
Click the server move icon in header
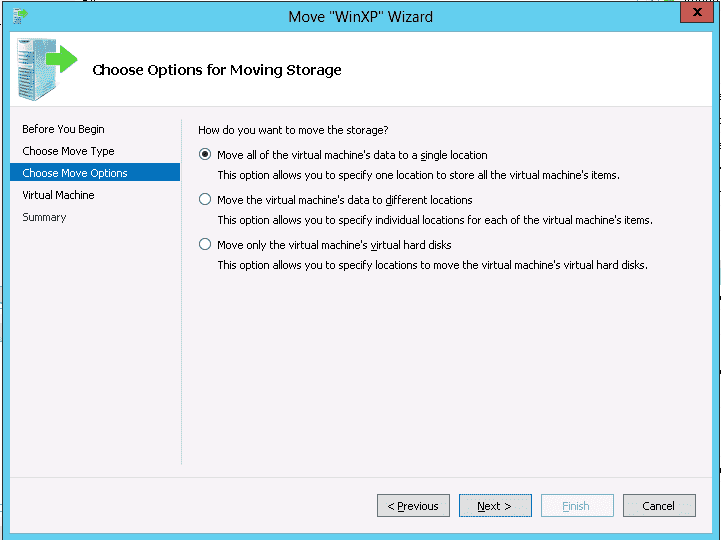point(47,69)
